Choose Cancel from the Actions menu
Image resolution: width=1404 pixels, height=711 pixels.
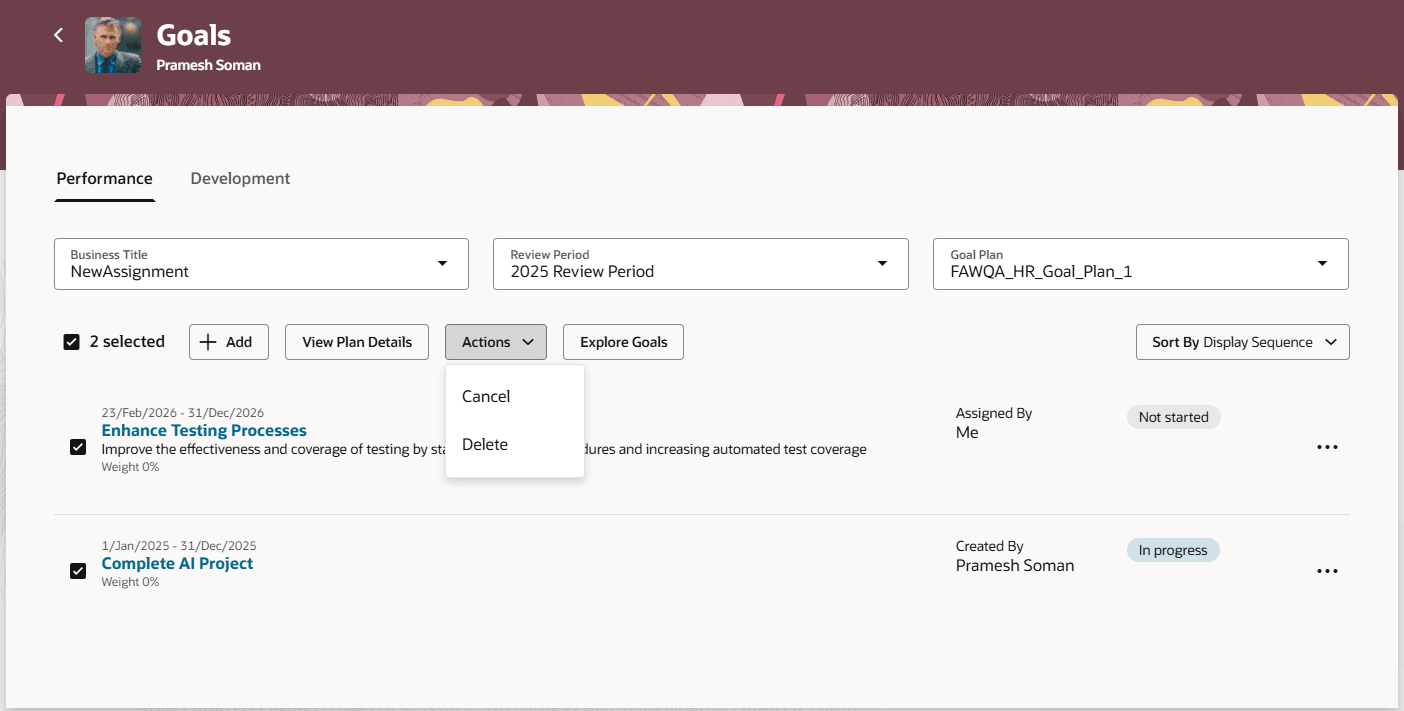486,396
